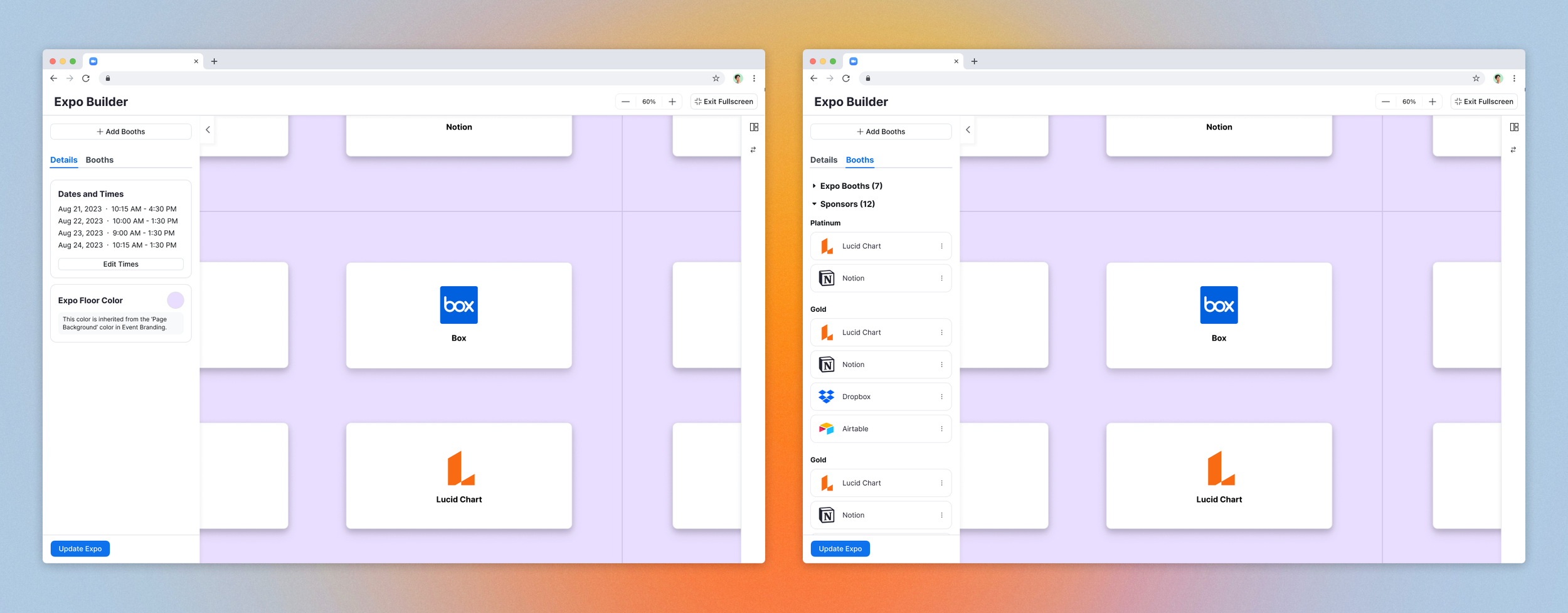Image resolution: width=1568 pixels, height=613 pixels.
Task: Click zoom out minus in right window
Action: [1385, 102]
